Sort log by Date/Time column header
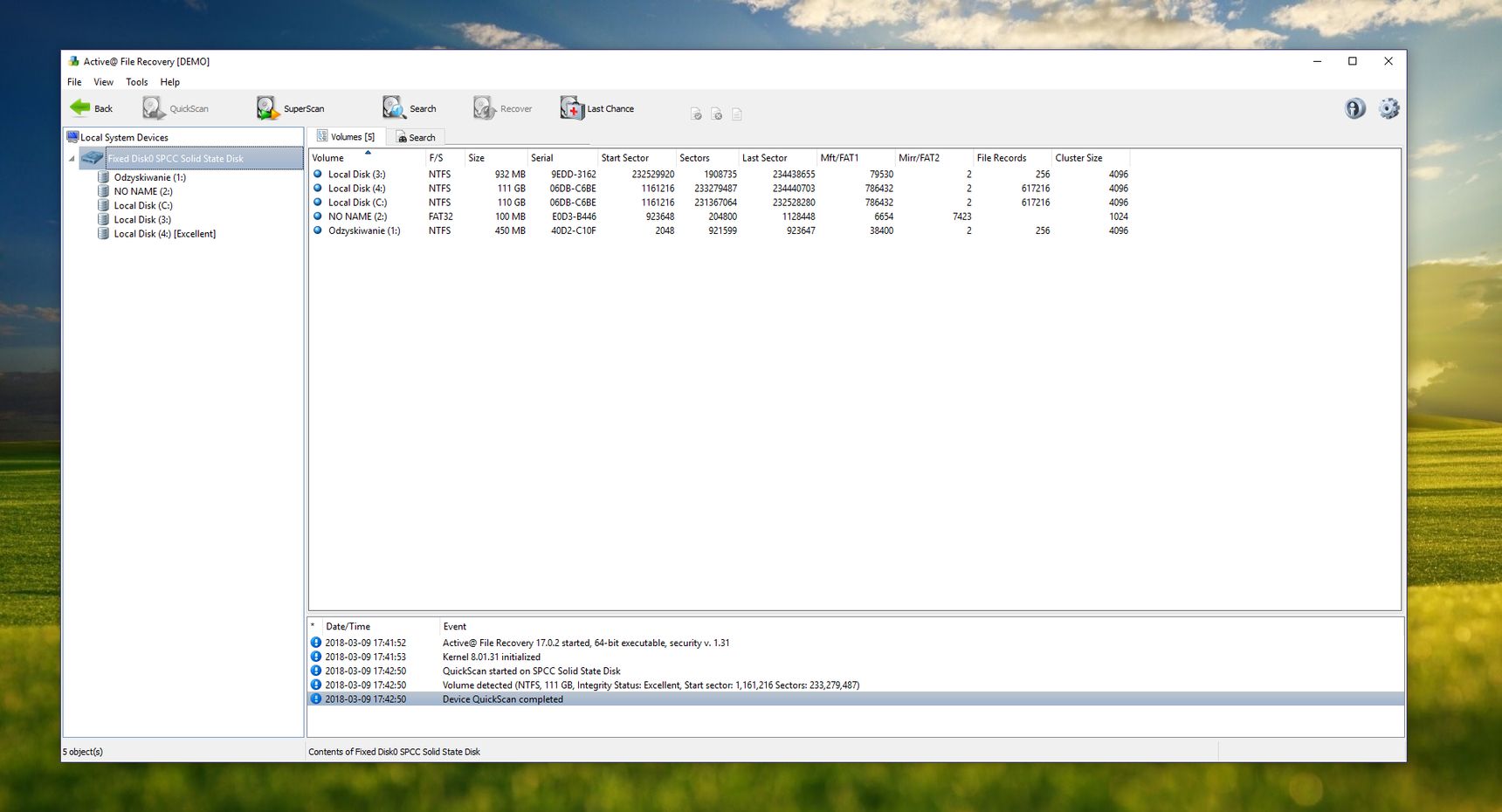The width and height of the screenshot is (1502, 812). coord(380,626)
